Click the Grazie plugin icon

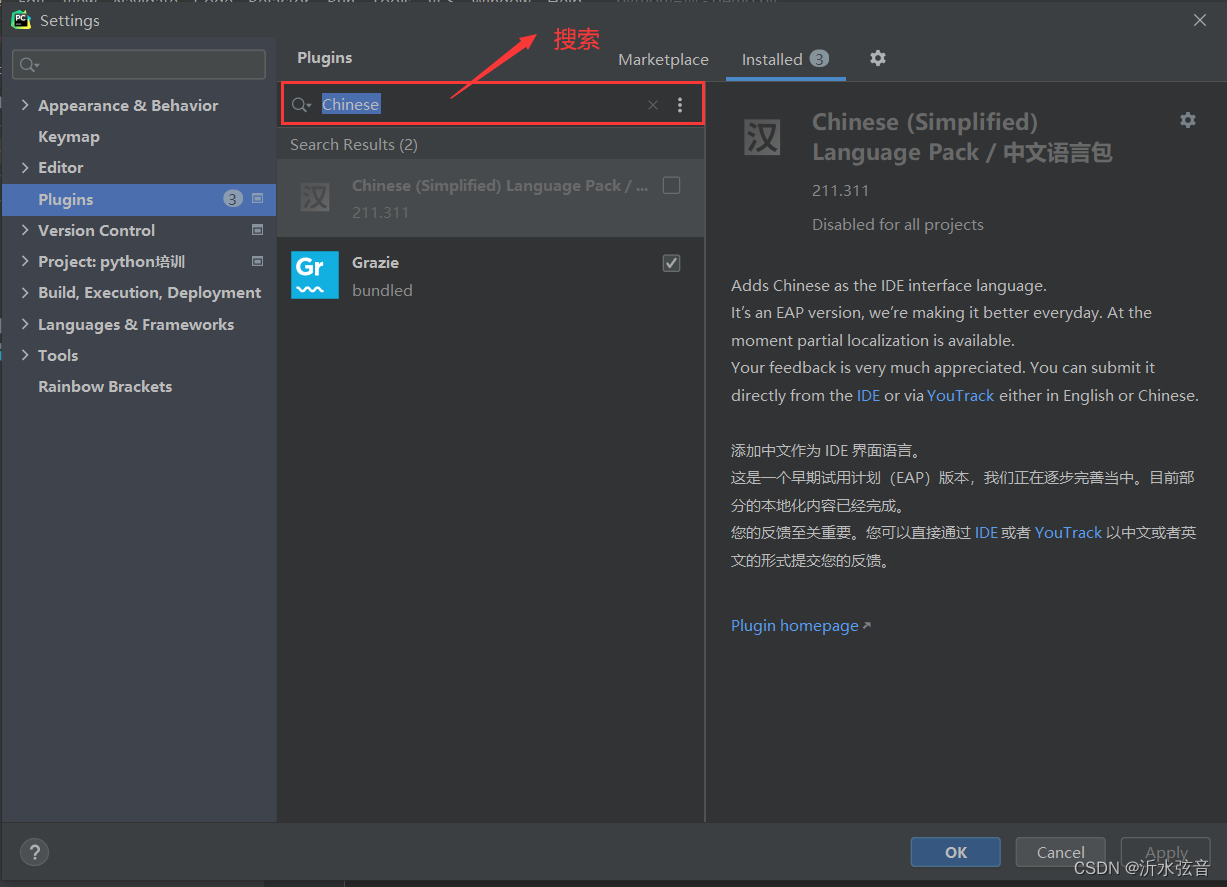click(315, 275)
